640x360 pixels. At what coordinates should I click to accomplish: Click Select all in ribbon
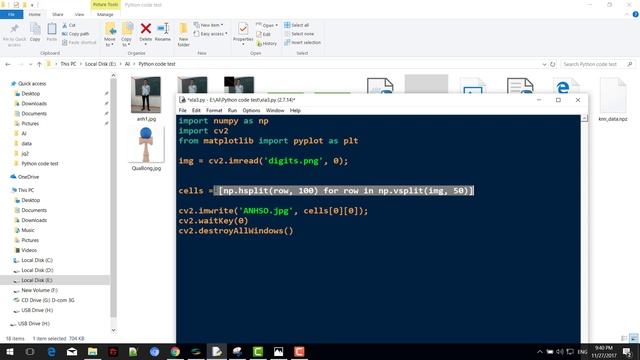click(297, 25)
